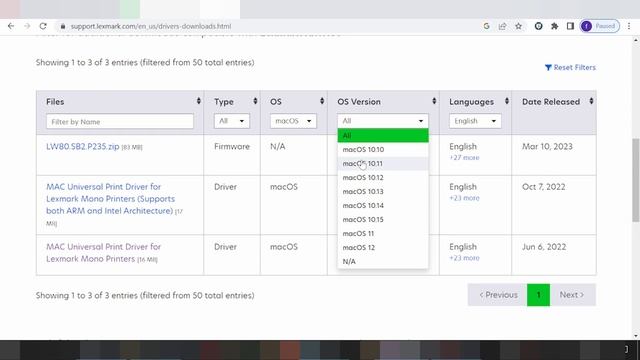Open the Paused profile button
The height and width of the screenshot is (360, 640).
click(600, 26)
